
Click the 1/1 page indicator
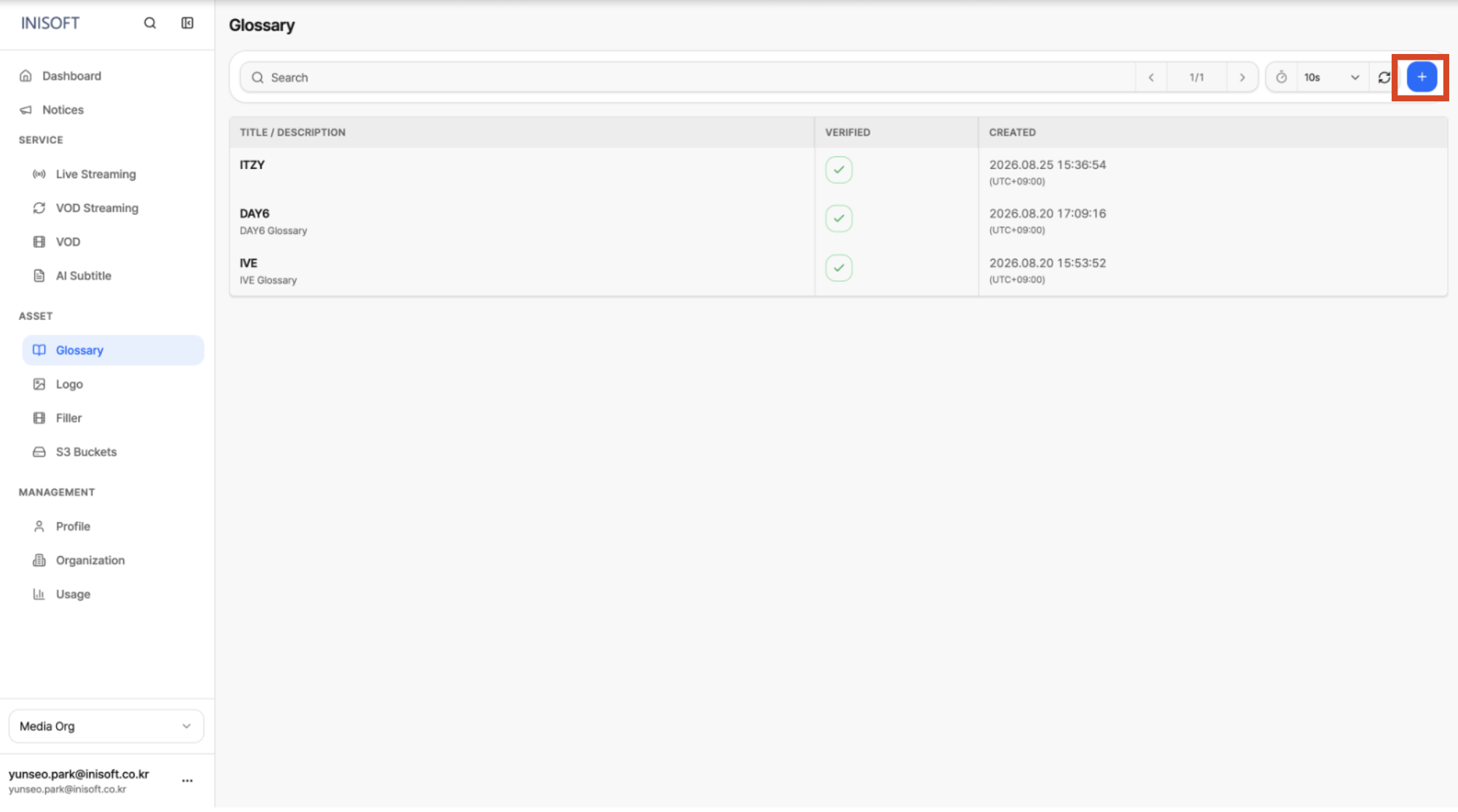pyautogui.click(x=1196, y=77)
